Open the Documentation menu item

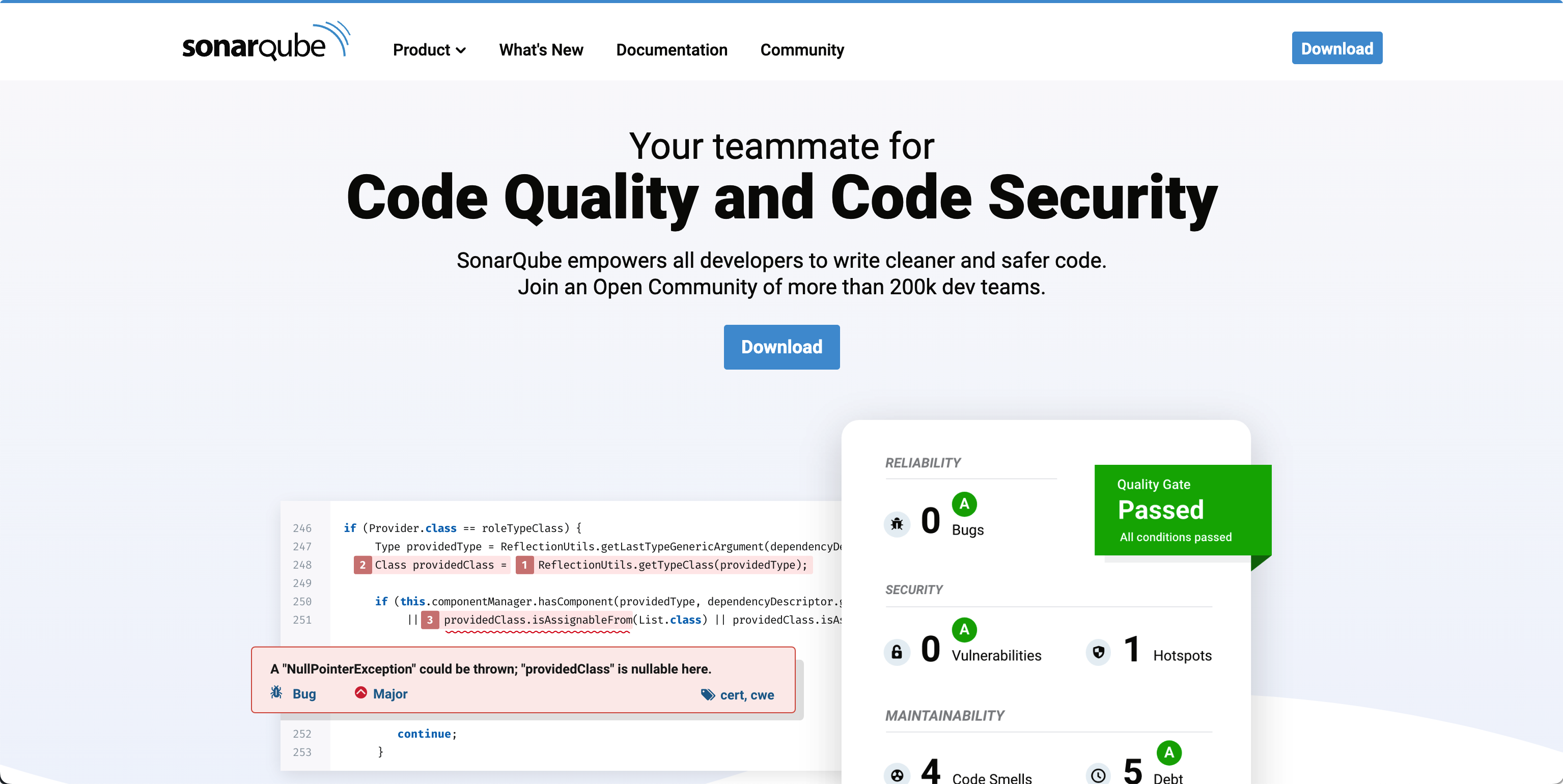(x=671, y=50)
